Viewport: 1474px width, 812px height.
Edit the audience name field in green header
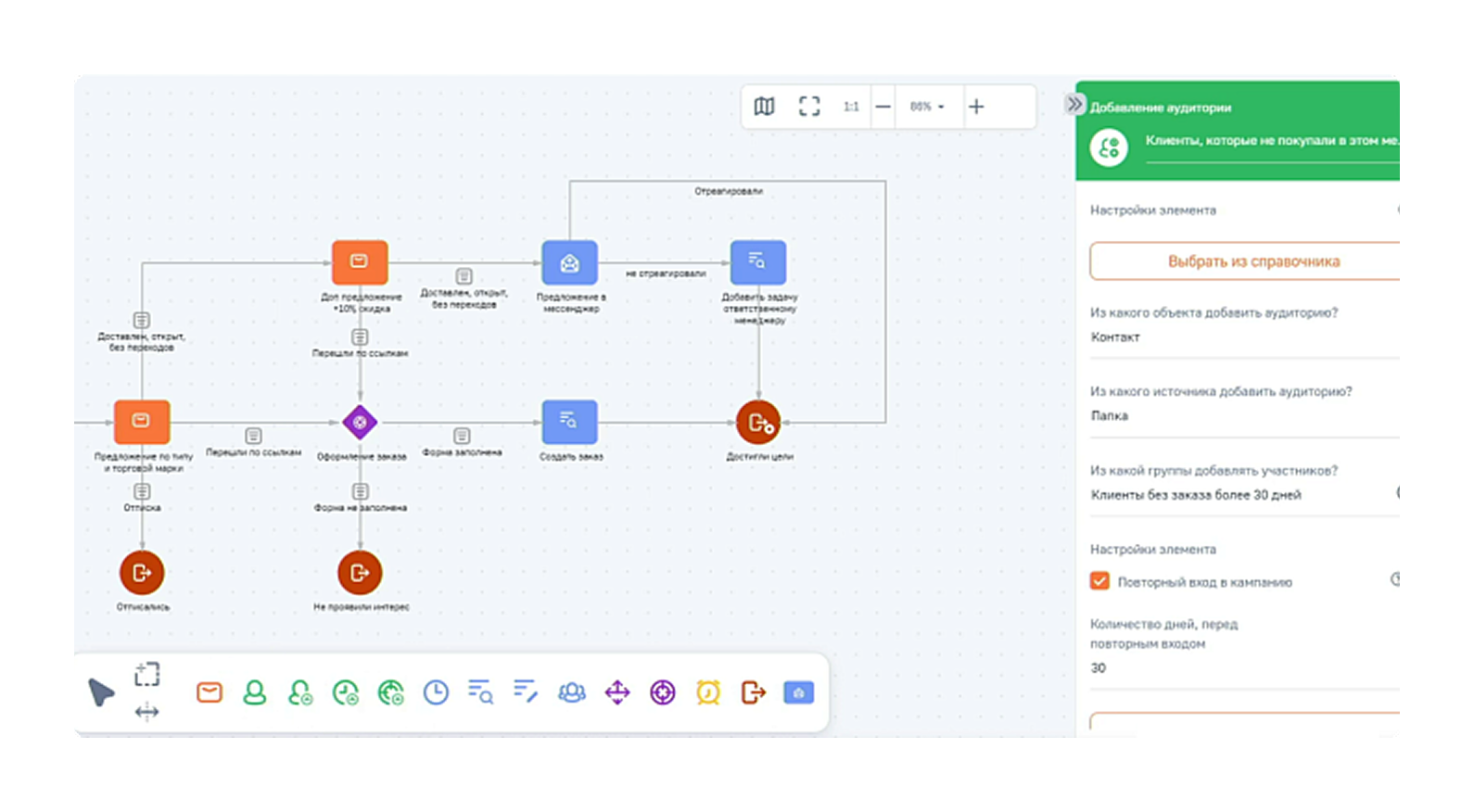coord(1272,142)
